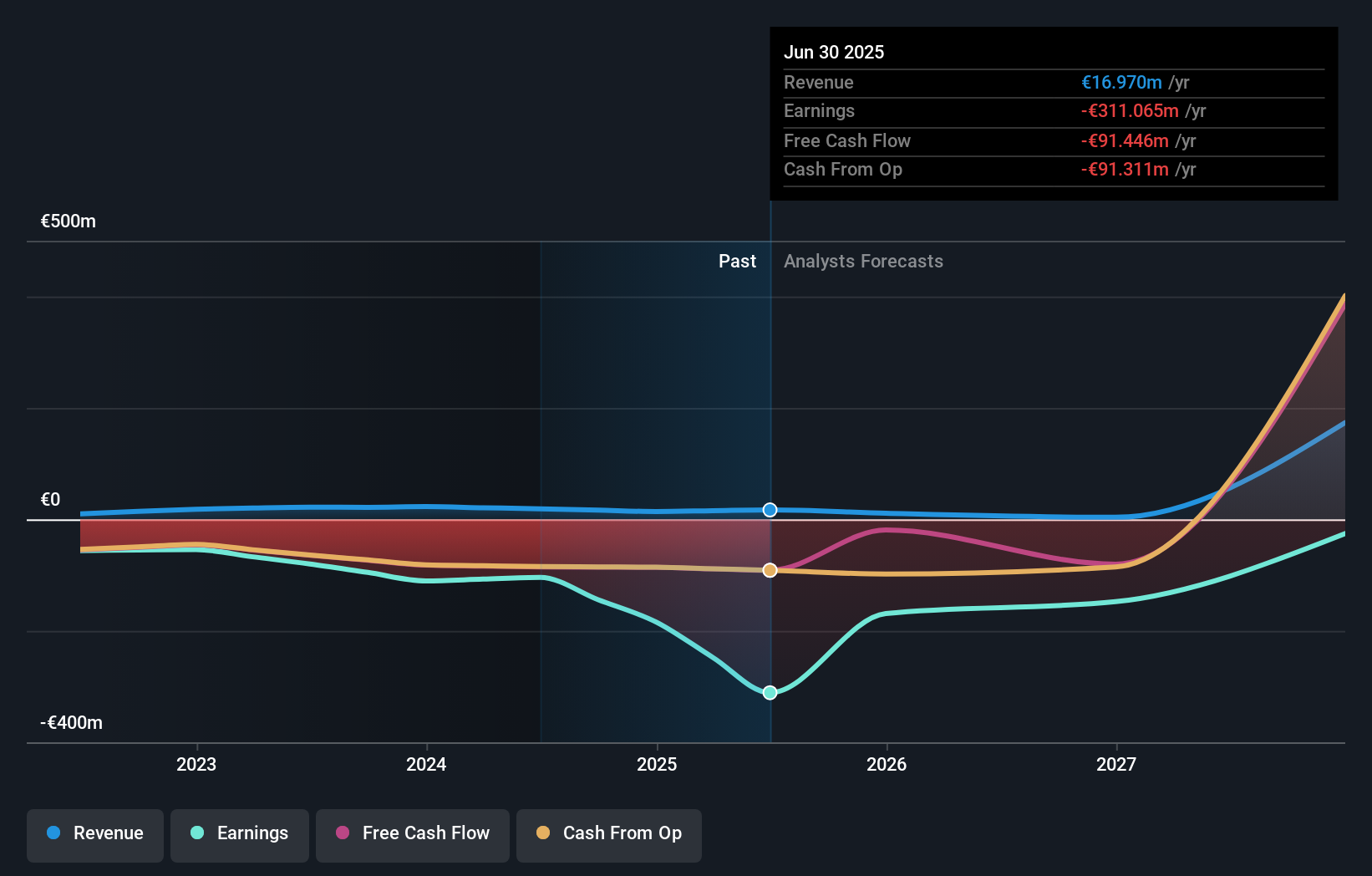Click the Earnings row label in tooltip

(819, 111)
